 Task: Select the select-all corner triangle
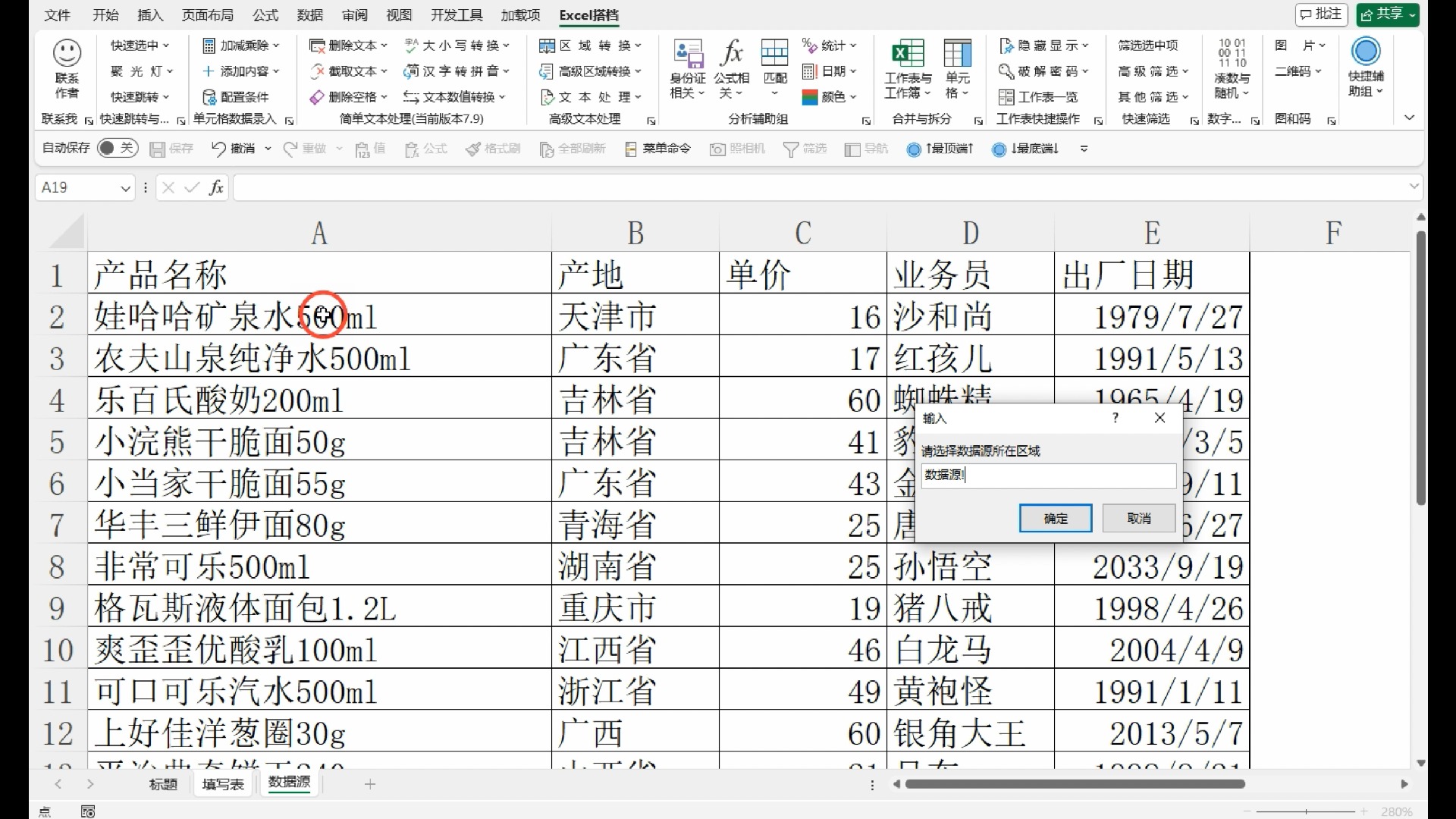[x=67, y=233]
